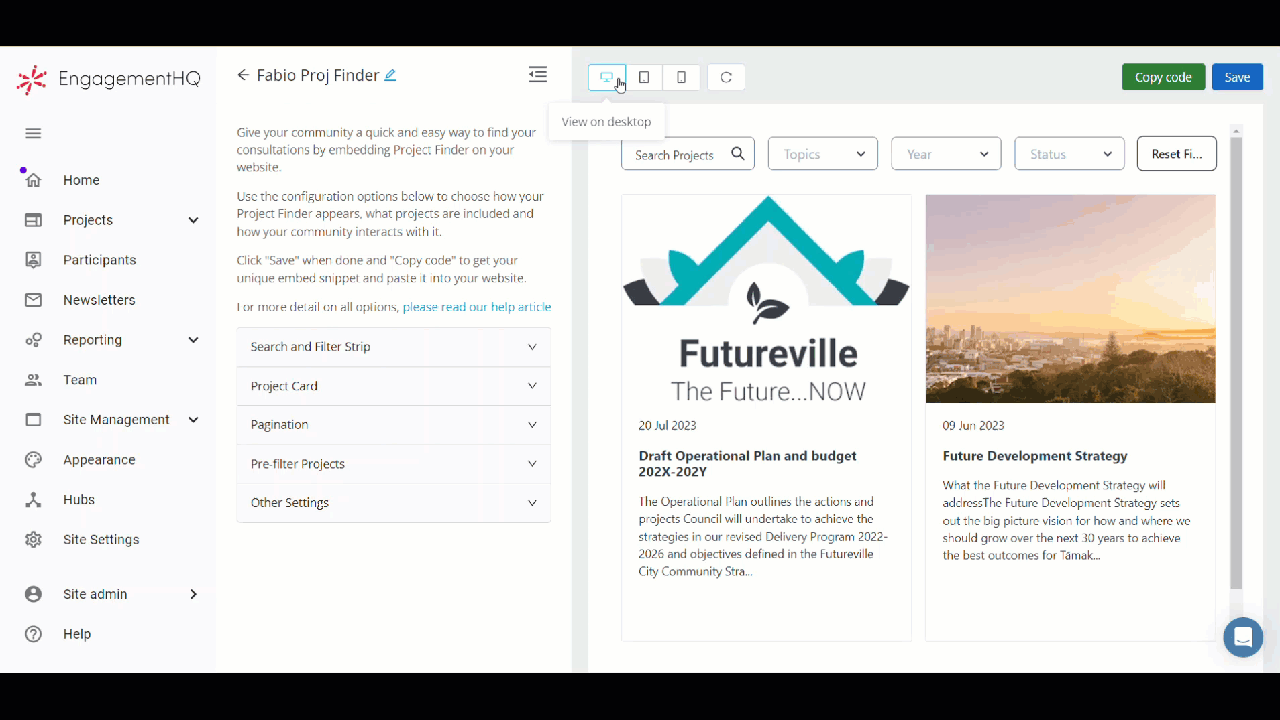
Task: Expand Site admin arrow
Action: [194, 594]
